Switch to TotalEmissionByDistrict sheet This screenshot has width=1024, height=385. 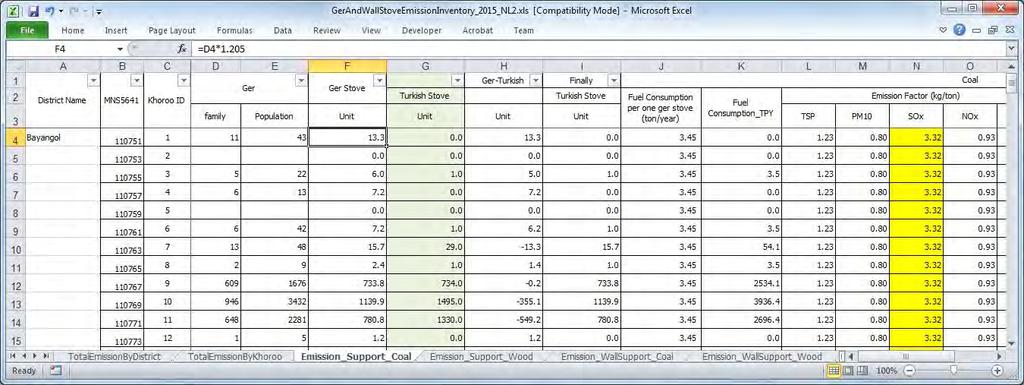(x=114, y=356)
